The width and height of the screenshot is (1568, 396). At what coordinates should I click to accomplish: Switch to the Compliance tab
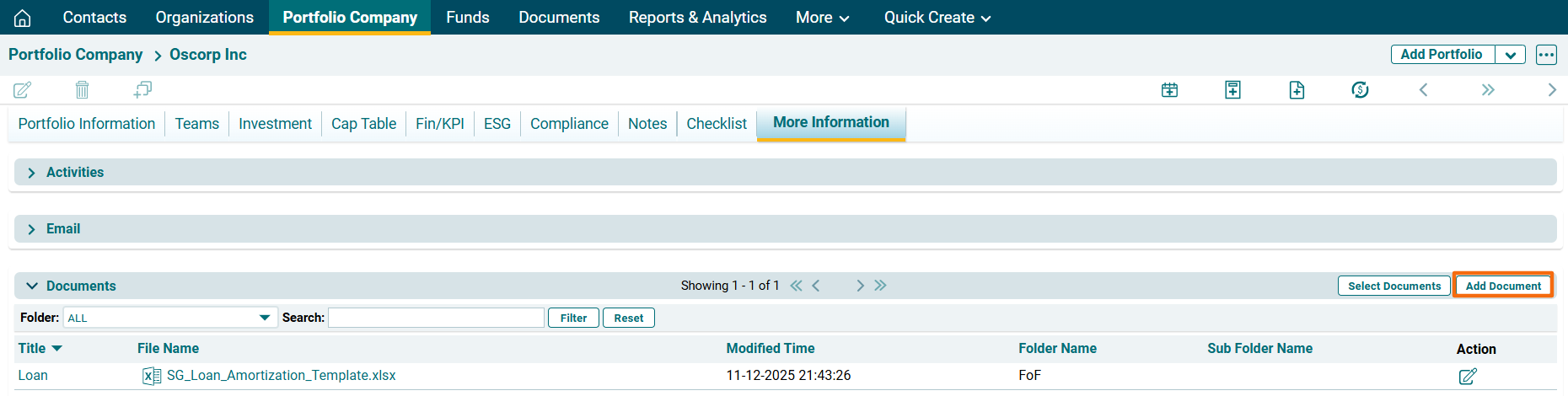click(569, 124)
